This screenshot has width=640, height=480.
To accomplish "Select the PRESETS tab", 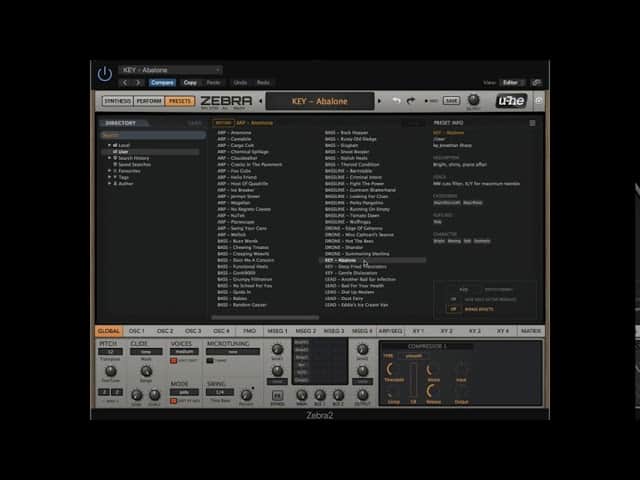I will pos(180,101).
